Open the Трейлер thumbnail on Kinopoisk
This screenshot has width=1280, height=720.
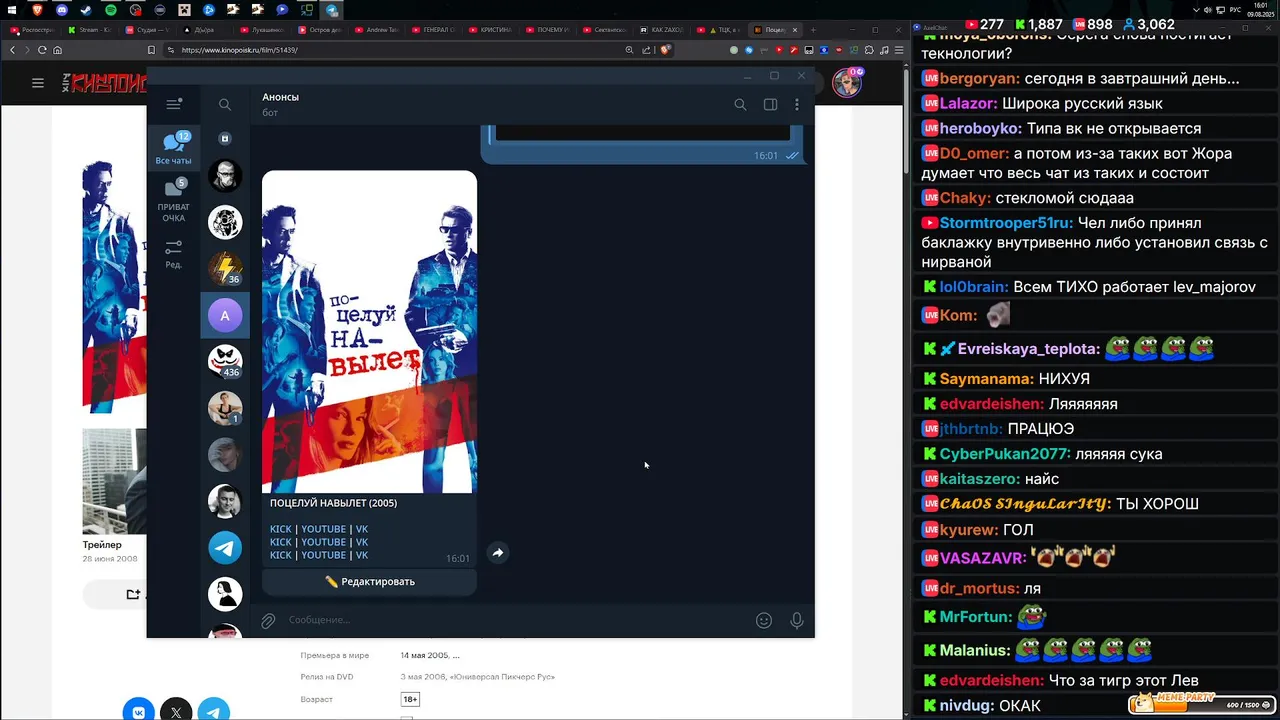[114, 482]
